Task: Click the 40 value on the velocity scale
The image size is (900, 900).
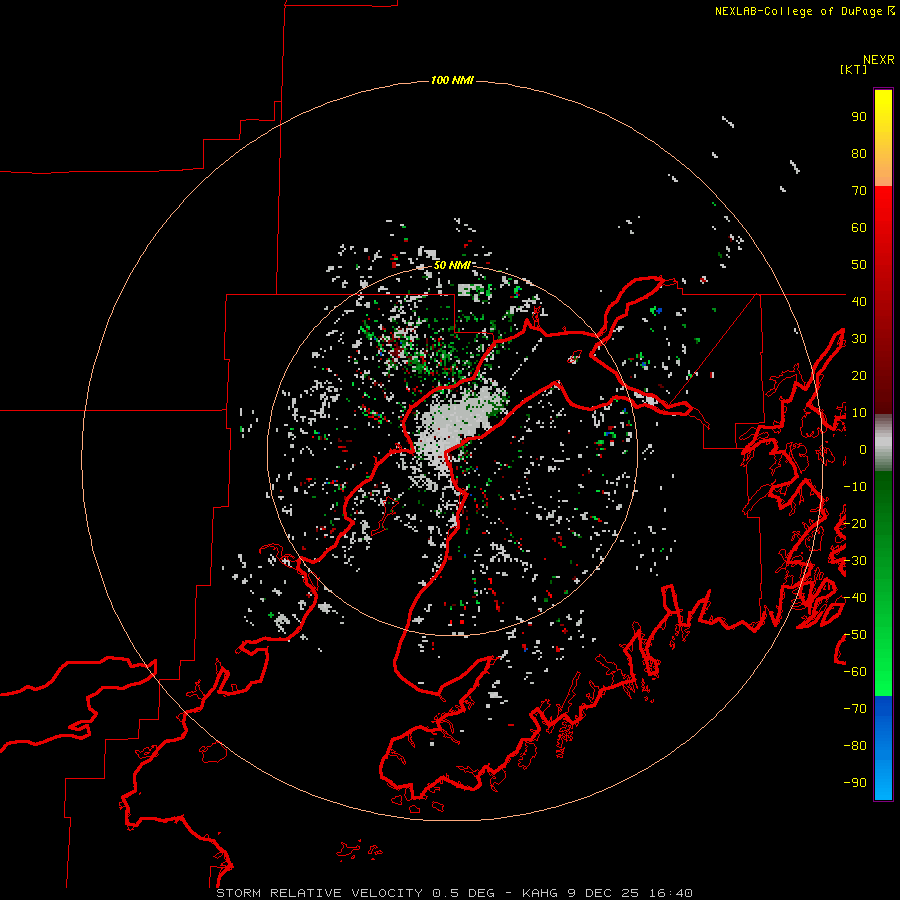Action: point(859,301)
